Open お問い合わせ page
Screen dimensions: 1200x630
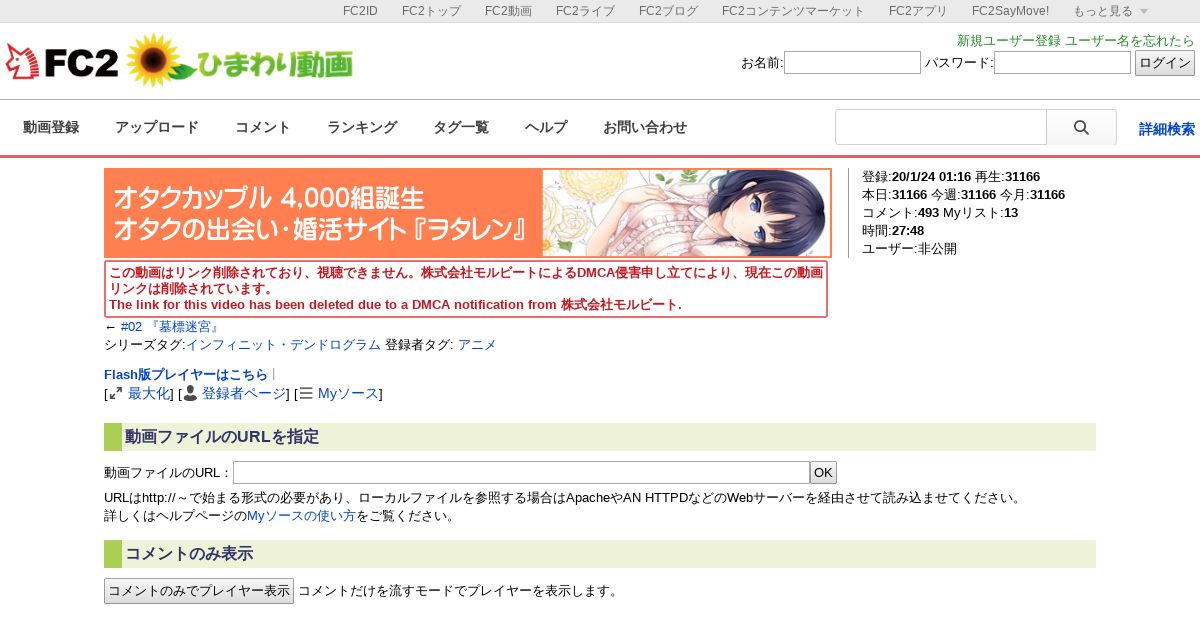pos(645,127)
